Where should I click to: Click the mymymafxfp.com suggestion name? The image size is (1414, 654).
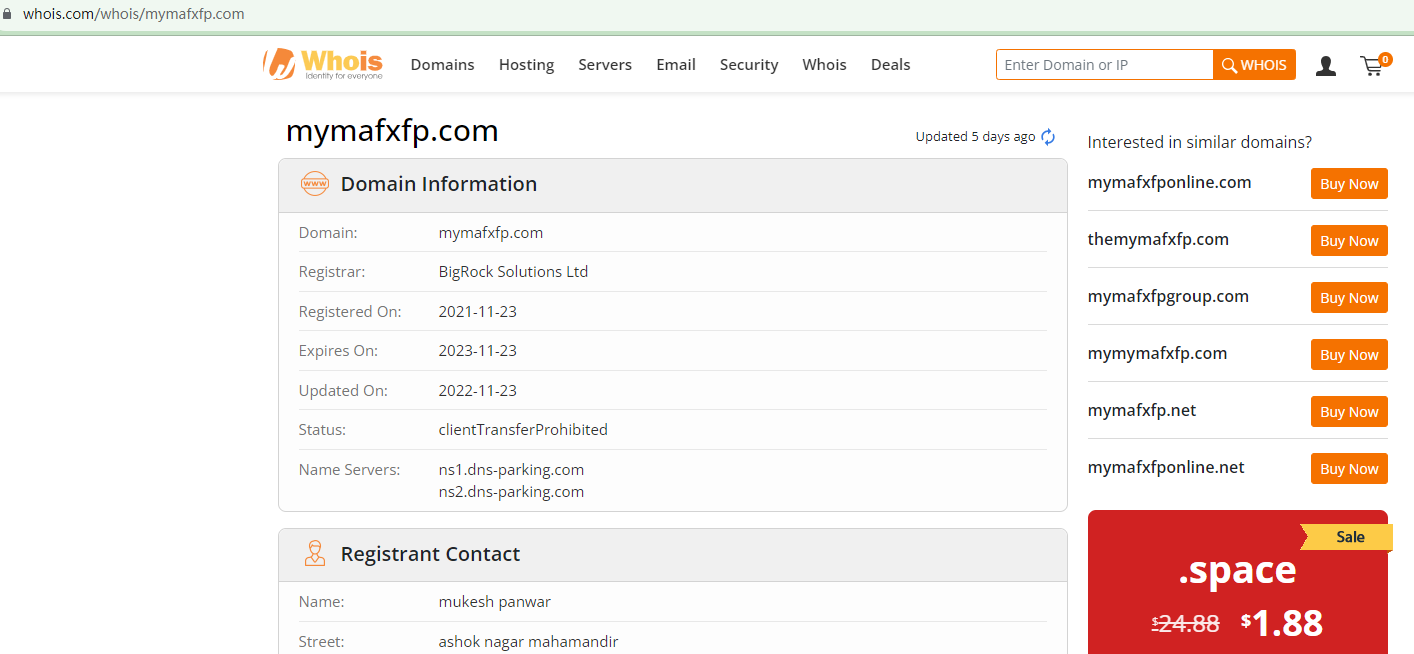1157,354
